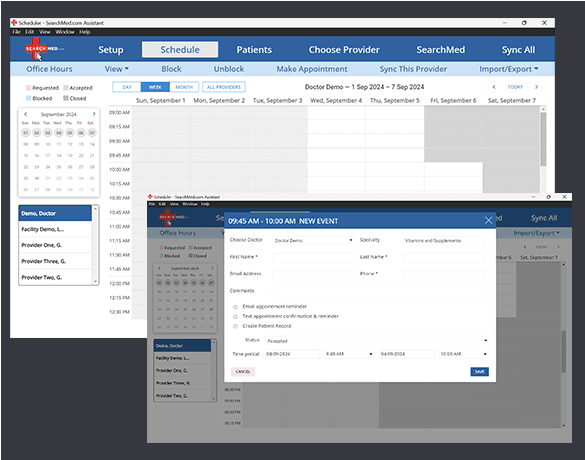Select Demo, Doctor in back window provider list

[x=55, y=213]
